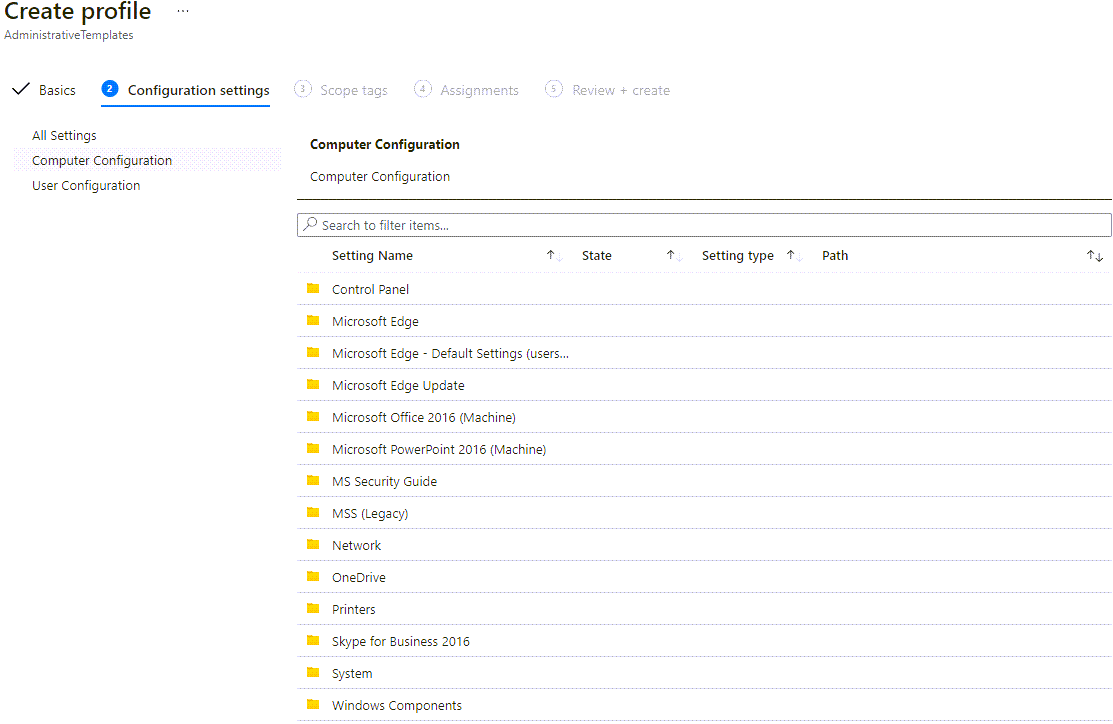
Task: Open Network row
Action: [x=704, y=544]
